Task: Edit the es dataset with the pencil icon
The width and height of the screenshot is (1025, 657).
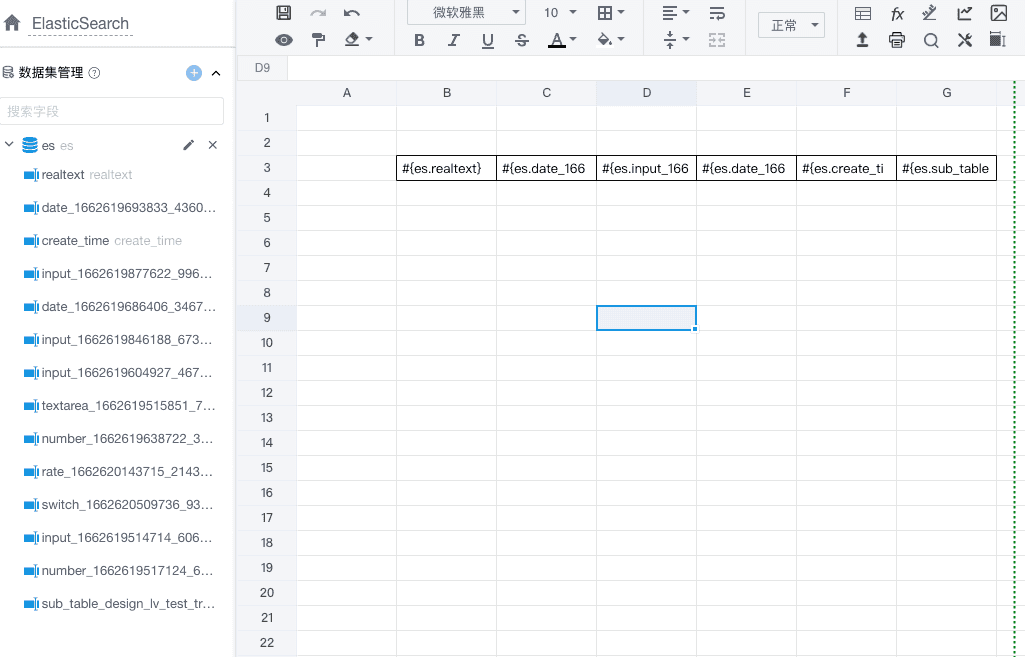Action: (188, 145)
